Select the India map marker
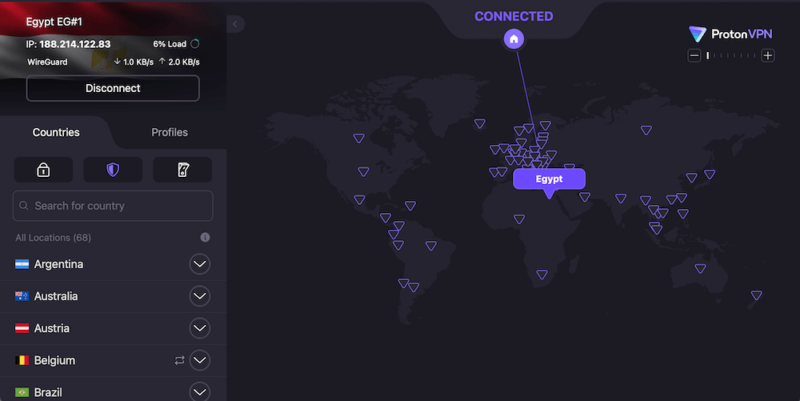The image size is (800, 401). (x=621, y=198)
